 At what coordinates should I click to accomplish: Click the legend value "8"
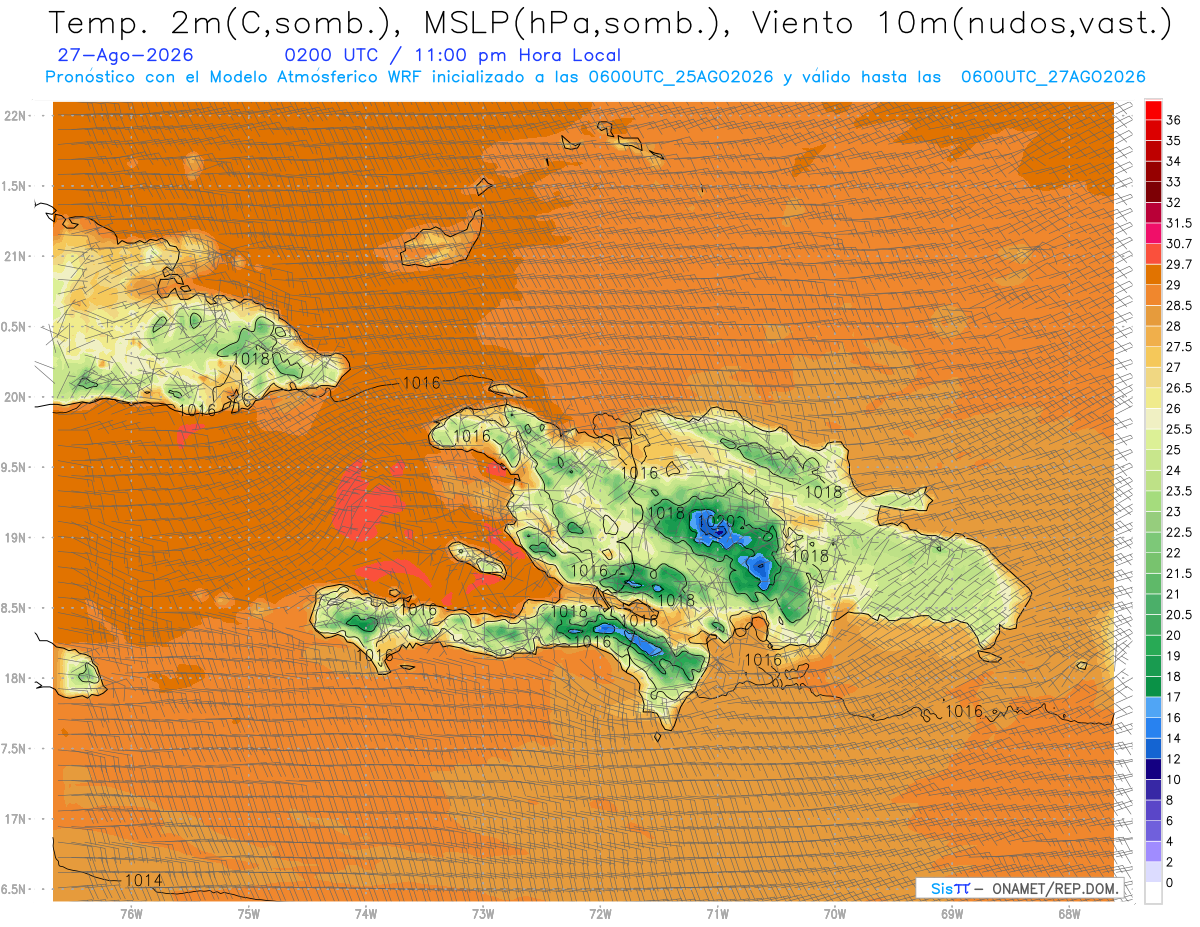point(1170,800)
